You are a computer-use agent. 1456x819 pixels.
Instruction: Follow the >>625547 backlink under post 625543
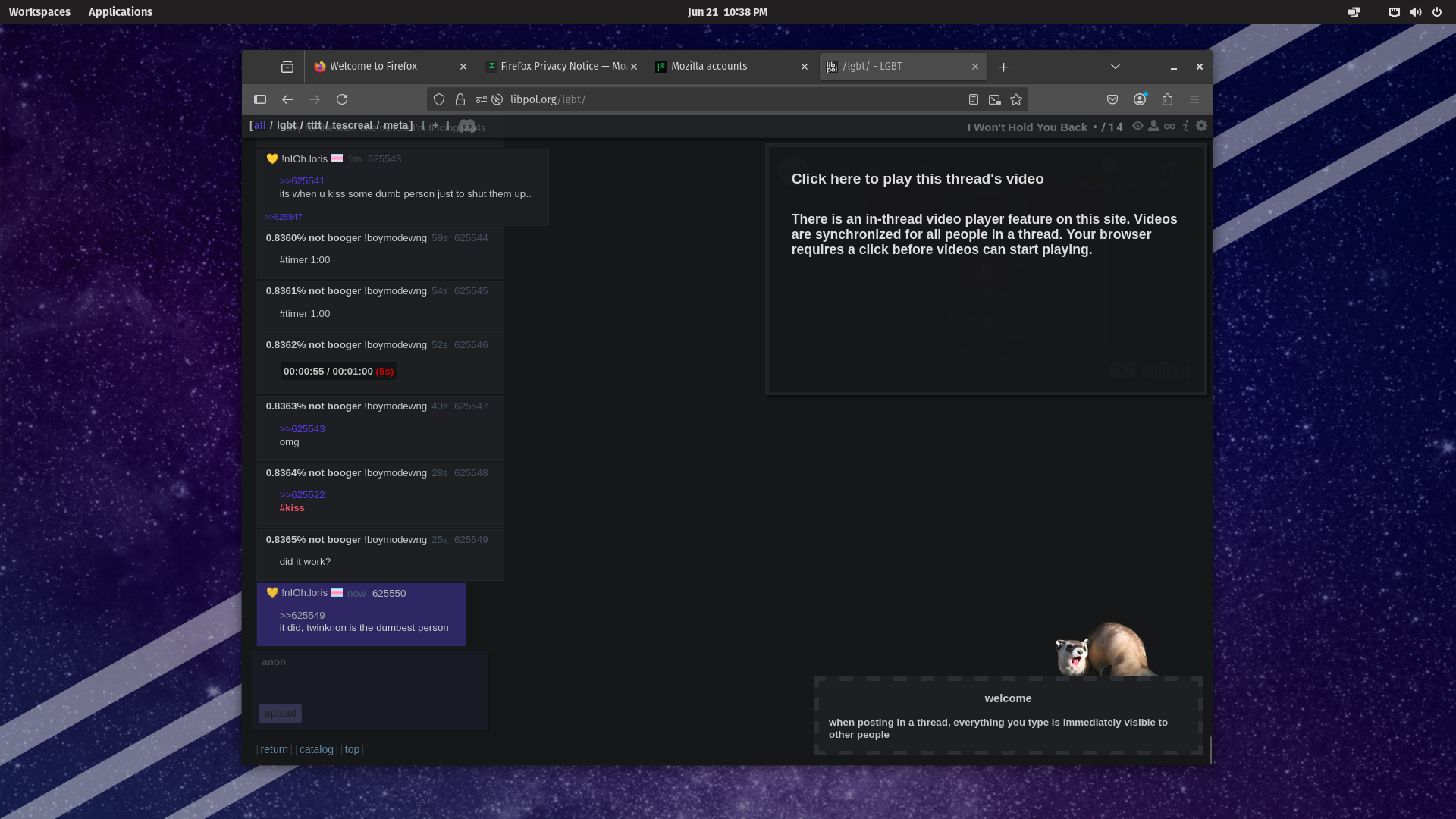tap(283, 217)
